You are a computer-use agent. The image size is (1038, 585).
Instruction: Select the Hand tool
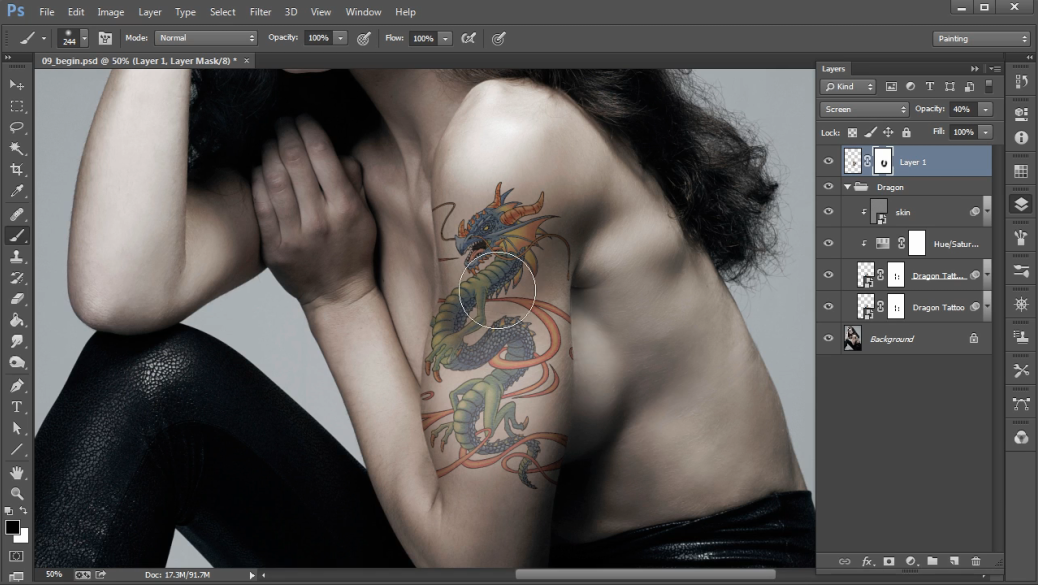point(17,472)
